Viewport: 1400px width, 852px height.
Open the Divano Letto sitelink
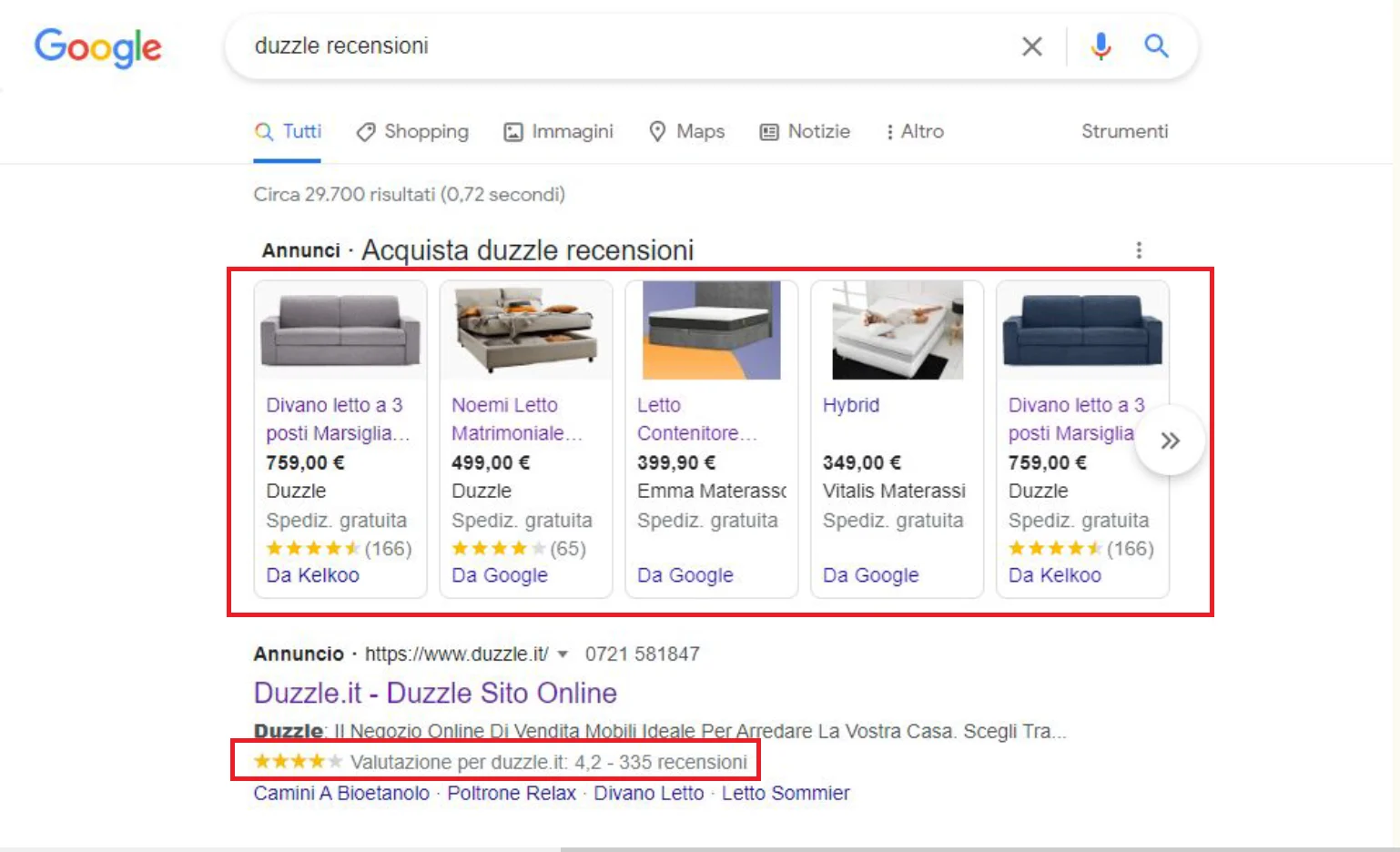point(649,793)
